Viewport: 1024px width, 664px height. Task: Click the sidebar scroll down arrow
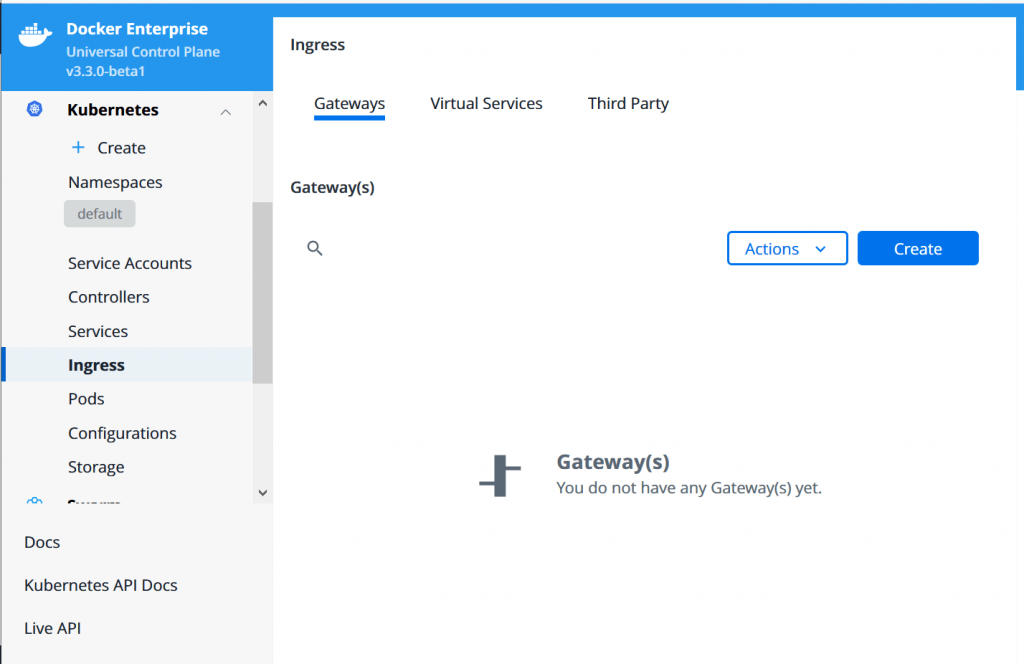click(x=263, y=493)
